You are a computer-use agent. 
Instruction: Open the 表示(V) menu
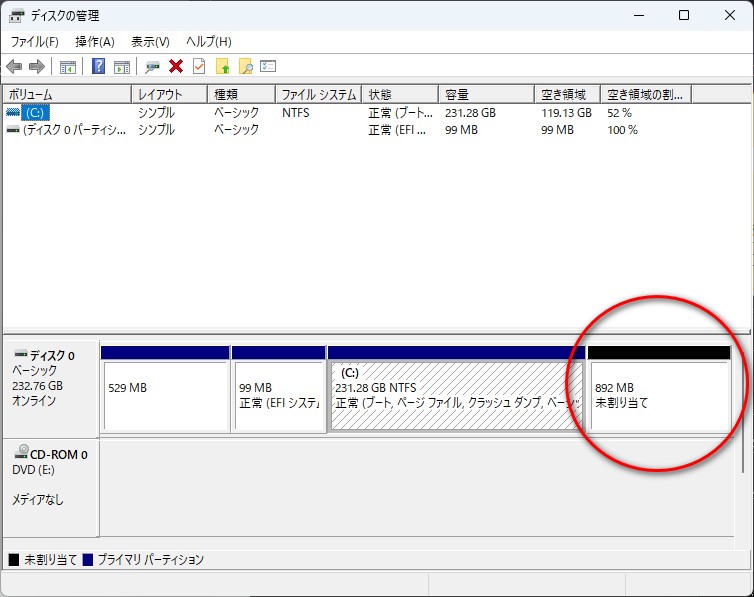151,42
